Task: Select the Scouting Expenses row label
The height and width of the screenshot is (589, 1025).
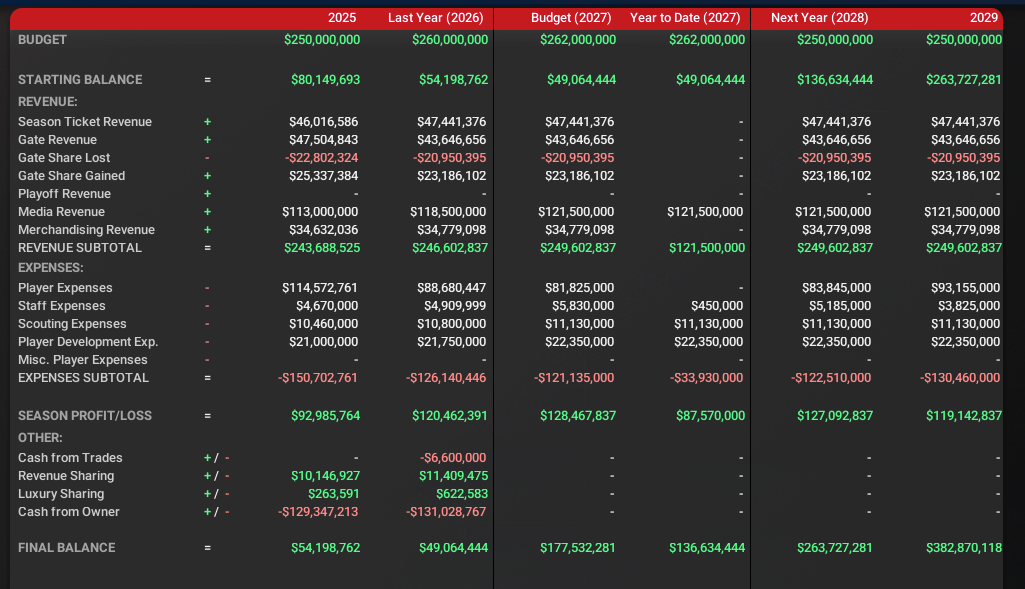Action: coord(72,324)
